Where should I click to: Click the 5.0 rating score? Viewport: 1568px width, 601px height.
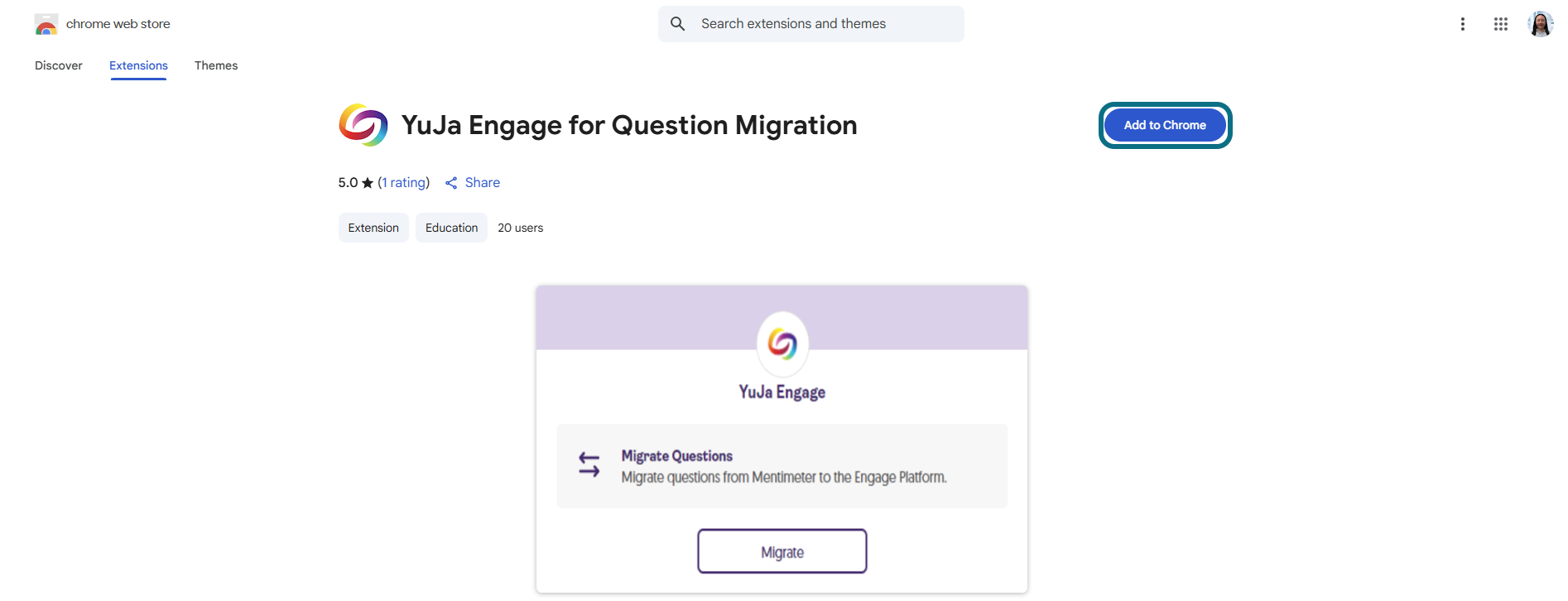pos(348,182)
